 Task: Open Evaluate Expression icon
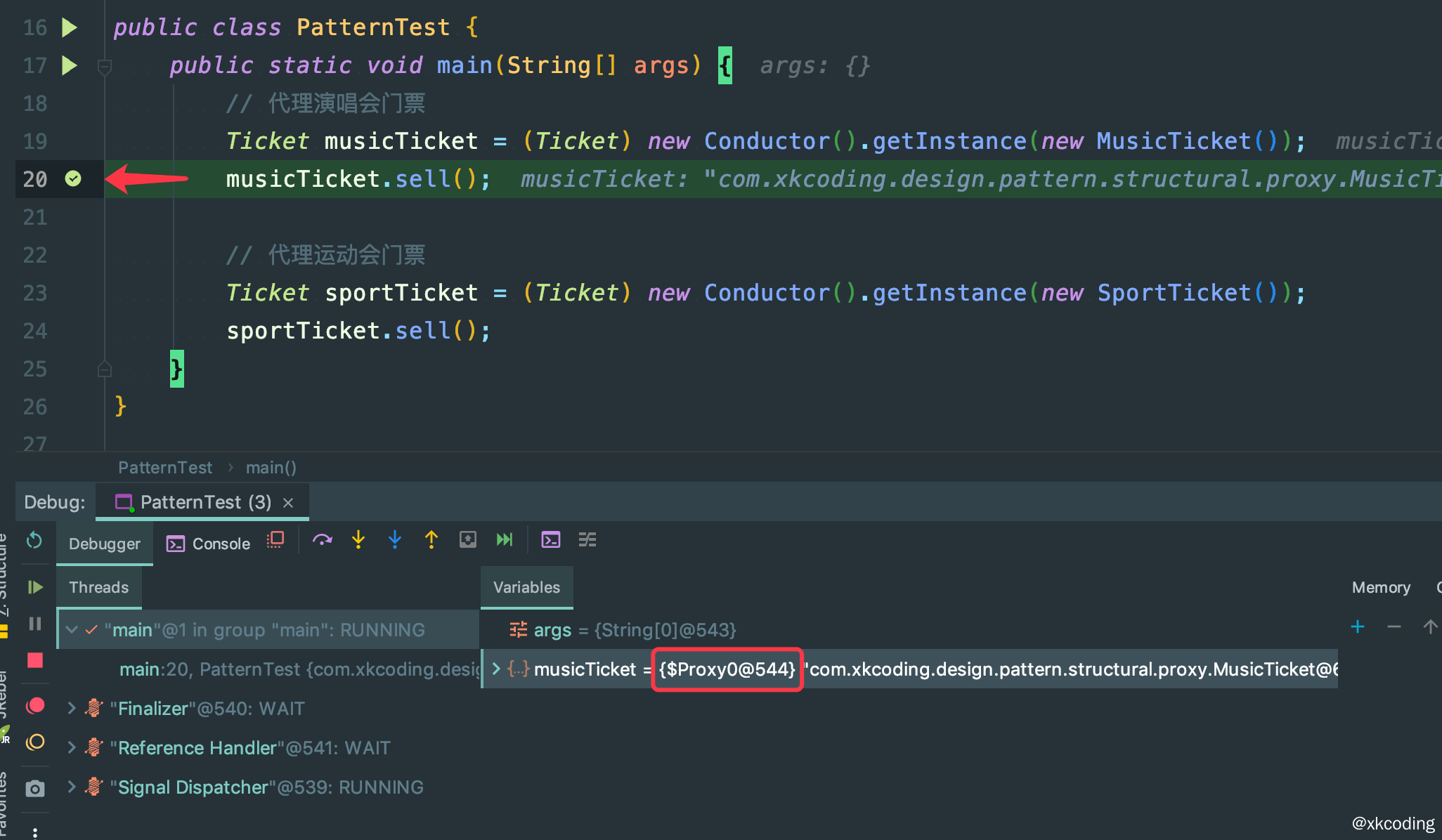pos(551,540)
